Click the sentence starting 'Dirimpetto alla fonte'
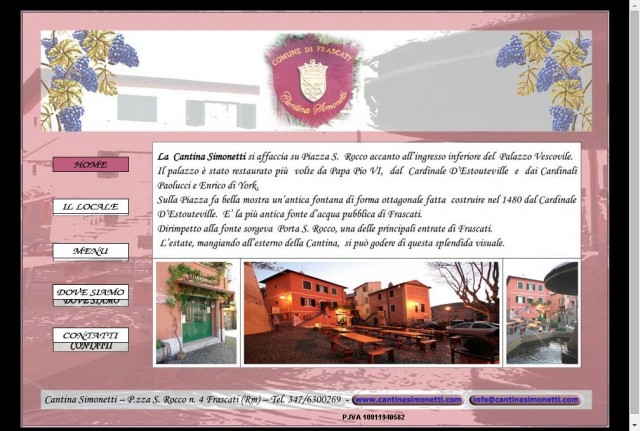The height and width of the screenshot is (431, 640). pos(325,229)
